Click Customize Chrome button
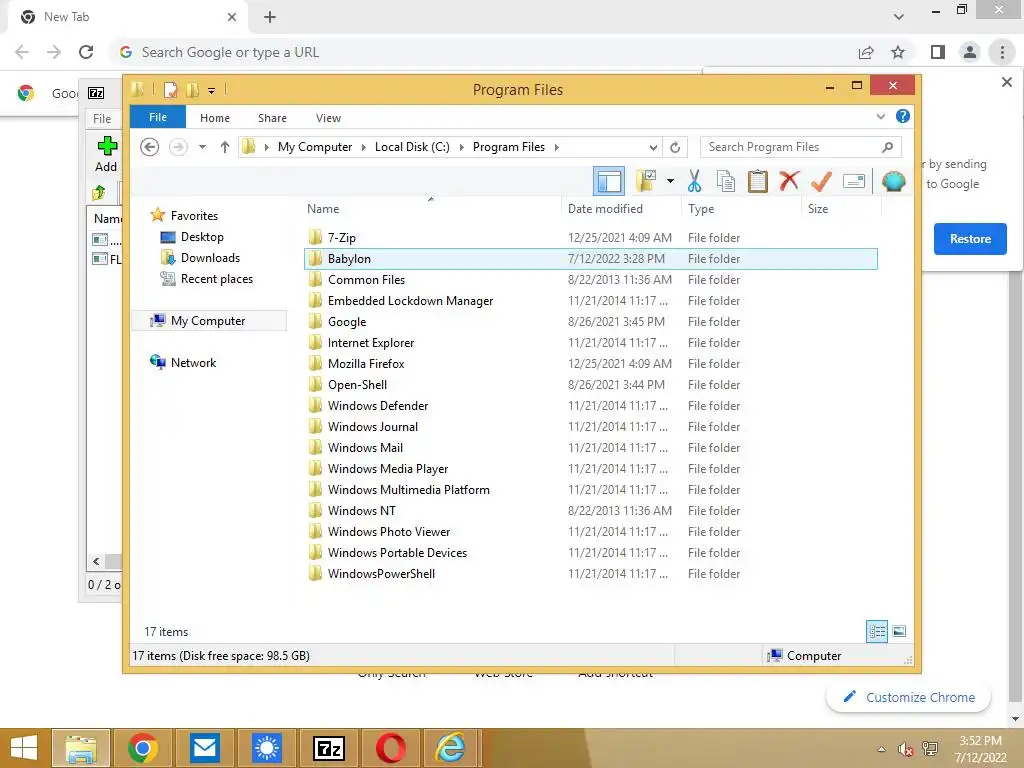The width and height of the screenshot is (1024, 768). tap(908, 697)
